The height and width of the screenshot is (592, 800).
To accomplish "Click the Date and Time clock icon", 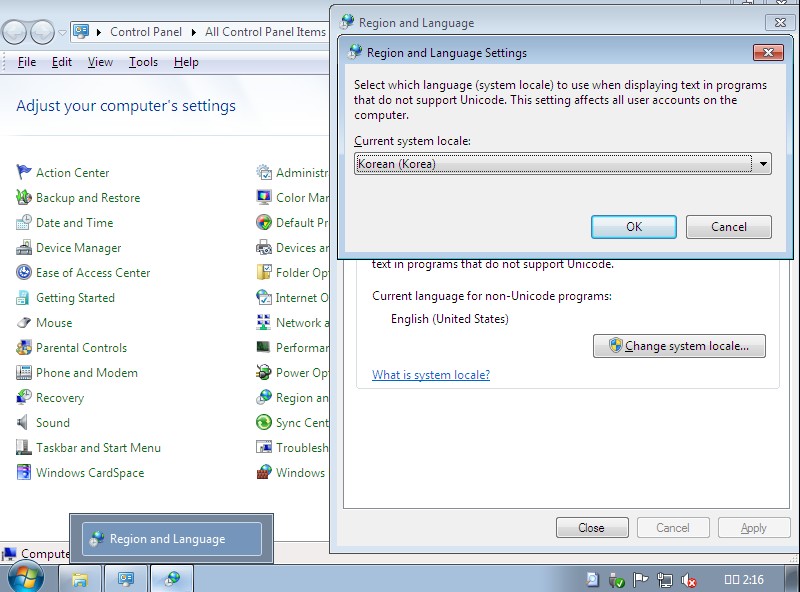I will (x=23, y=223).
